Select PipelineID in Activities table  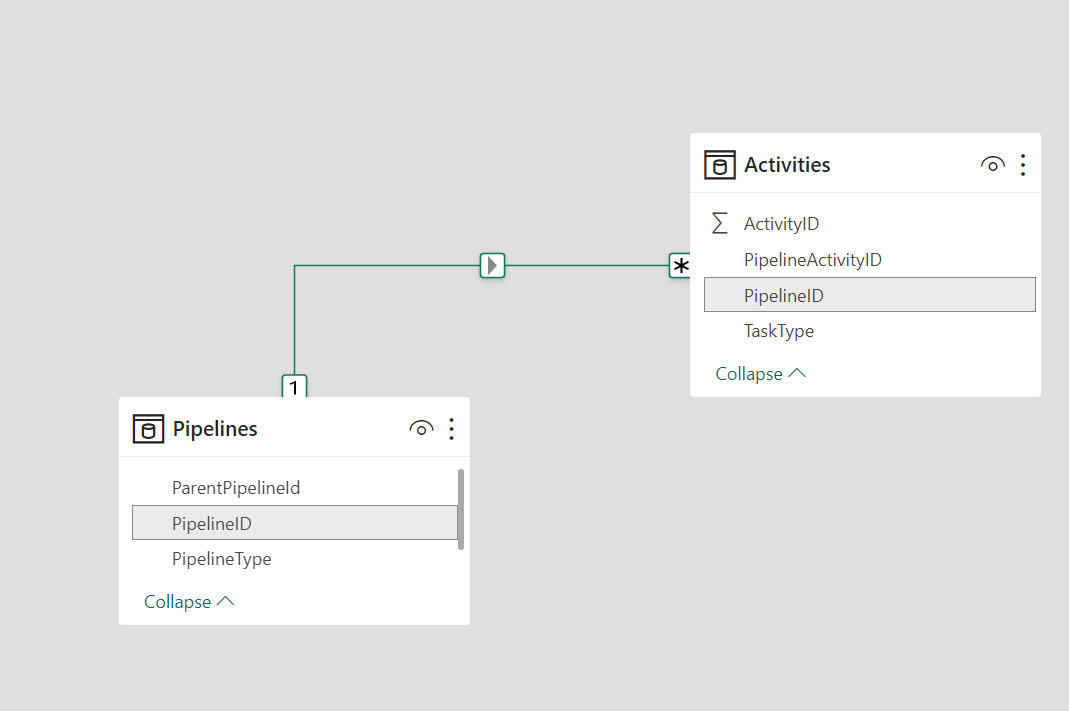869,295
